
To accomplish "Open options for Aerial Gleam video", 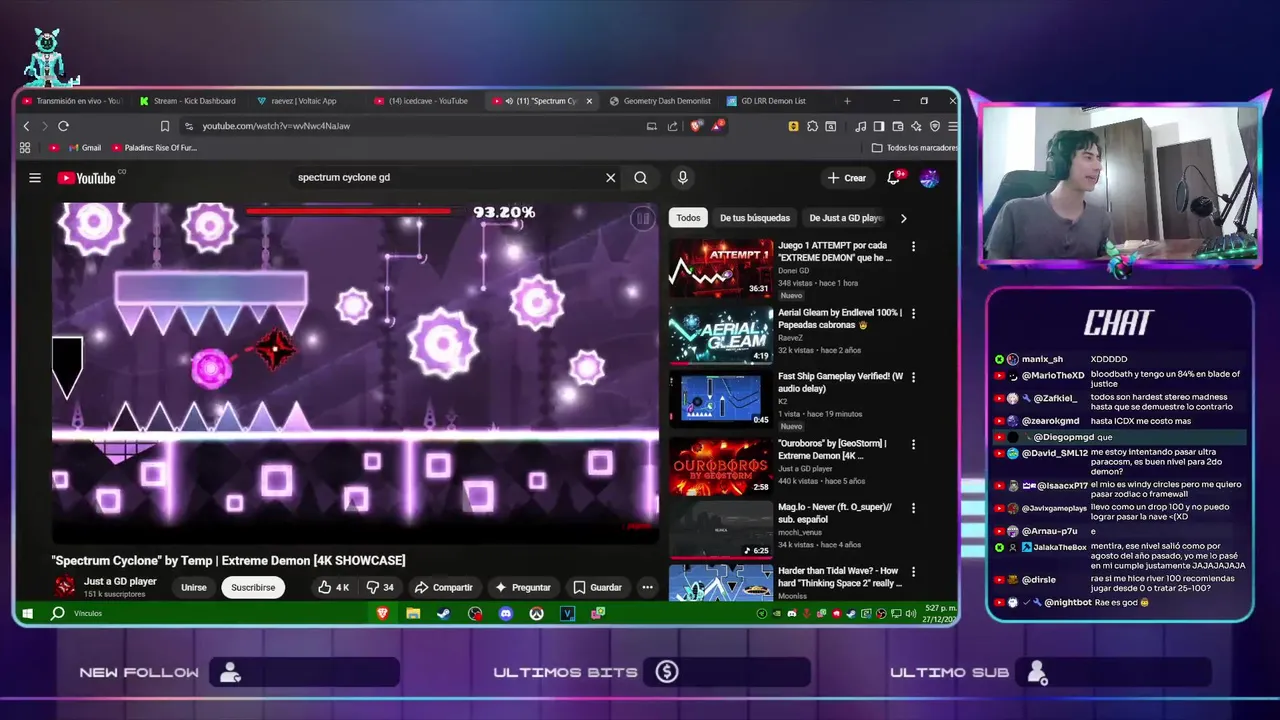I will coord(913,313).
